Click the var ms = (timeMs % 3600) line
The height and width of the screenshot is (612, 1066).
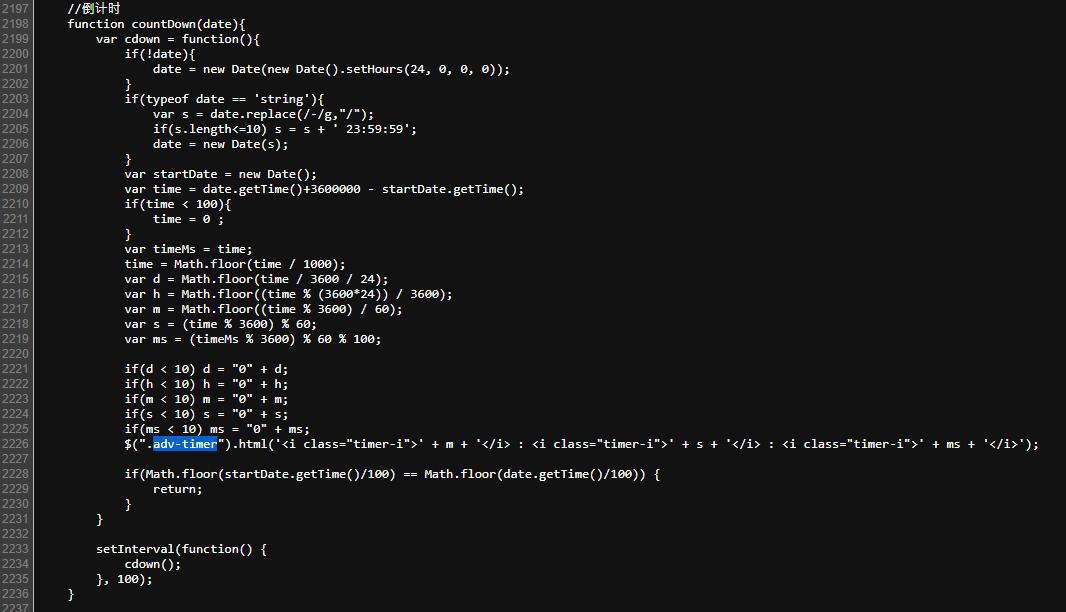[253, 339]
